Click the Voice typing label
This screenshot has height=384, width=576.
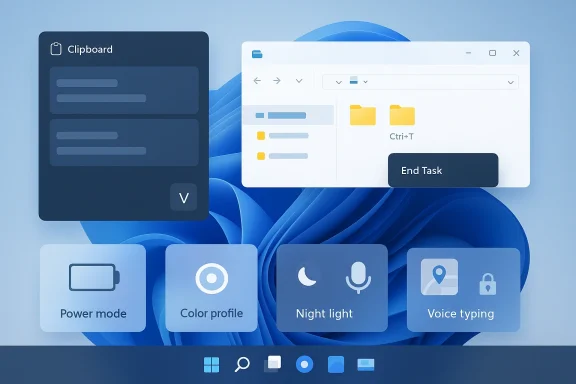pos(461,314)
